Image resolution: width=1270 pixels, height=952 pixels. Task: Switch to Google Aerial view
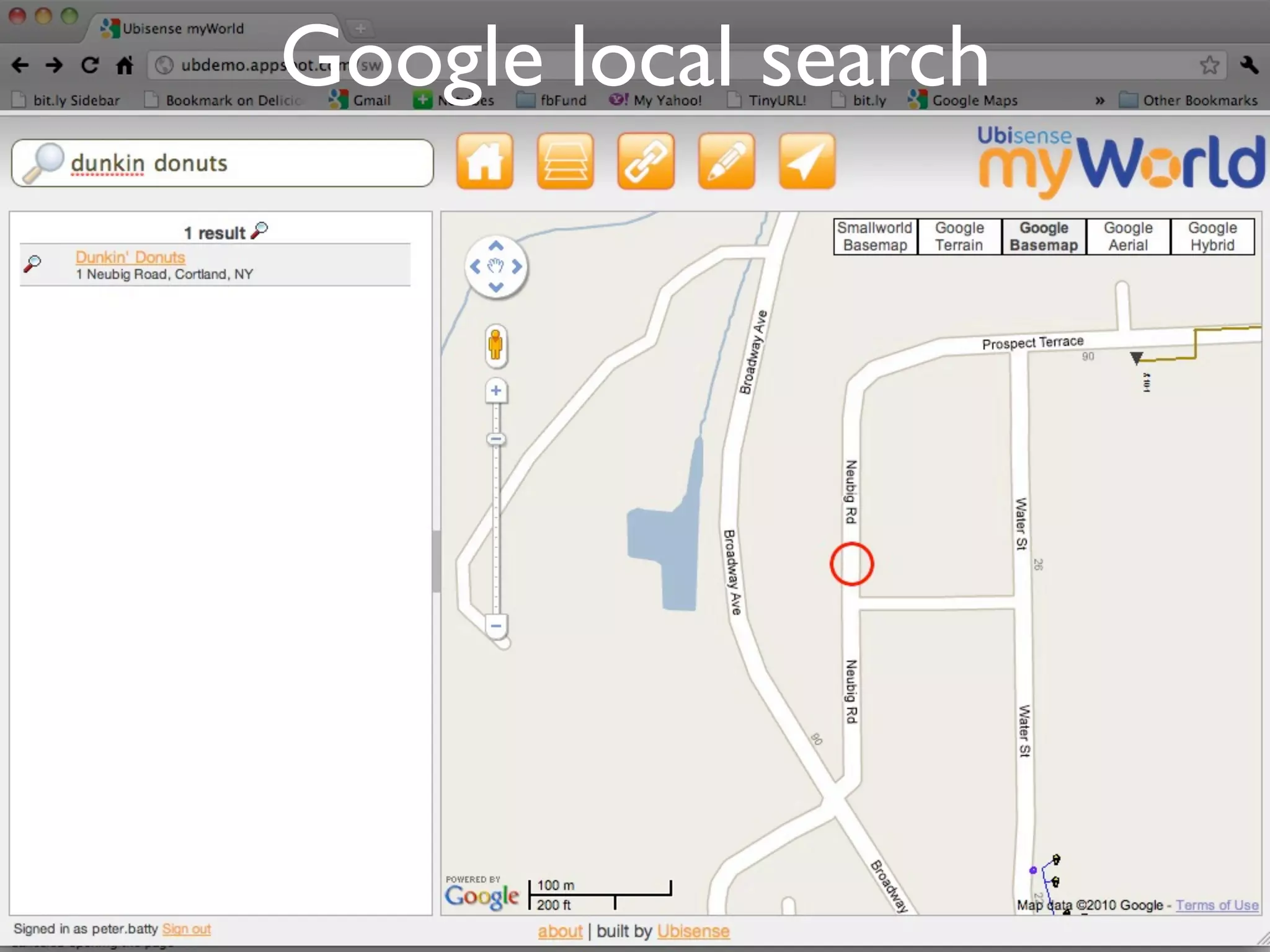pyautogui.click(x=1128, y=237)
